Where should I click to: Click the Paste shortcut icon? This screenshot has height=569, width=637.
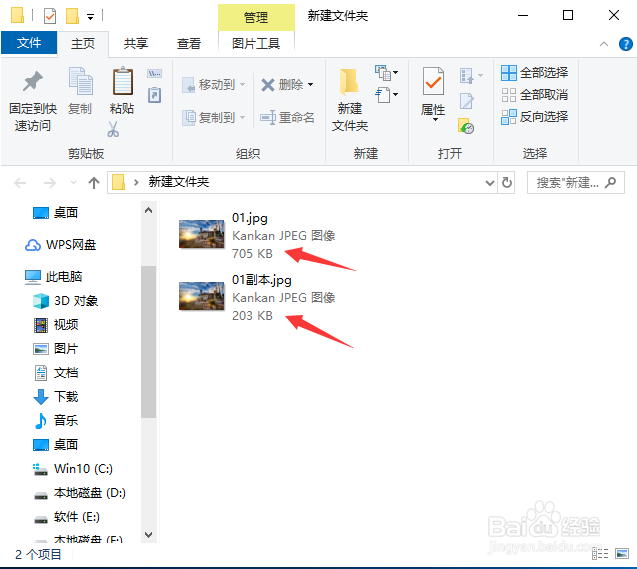coord(154,95)
